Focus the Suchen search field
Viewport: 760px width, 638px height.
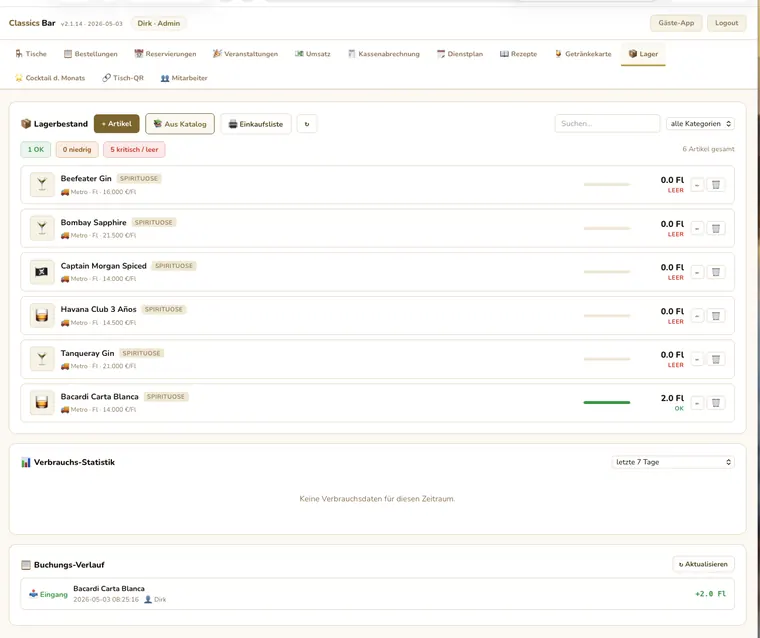click(x=607, y=124)
